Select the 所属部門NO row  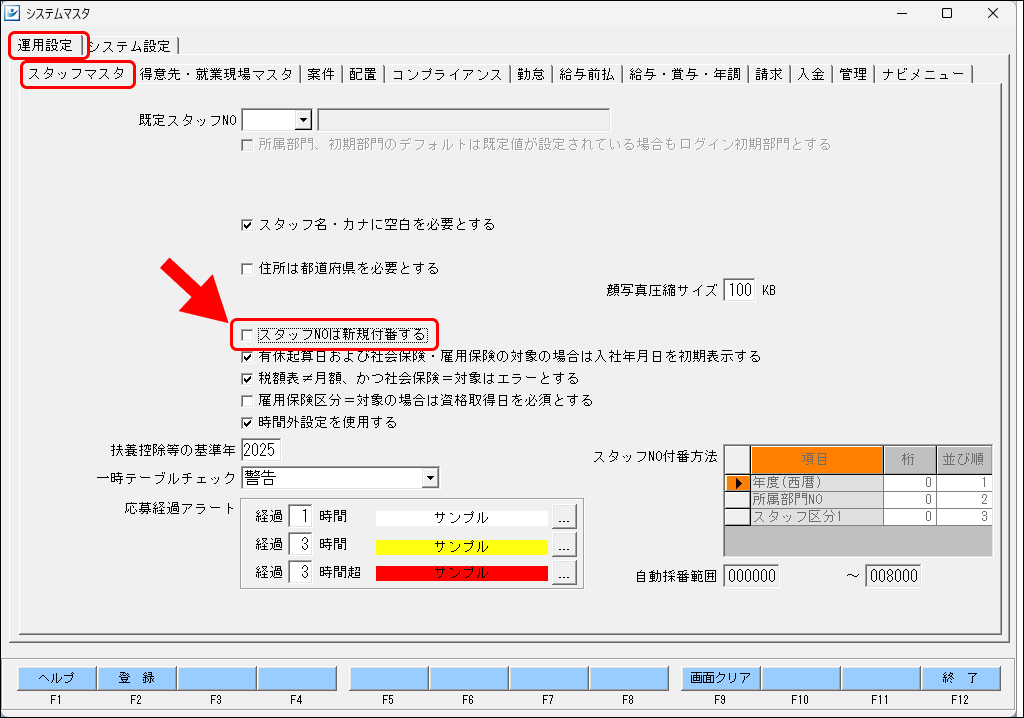coord(858,500)
